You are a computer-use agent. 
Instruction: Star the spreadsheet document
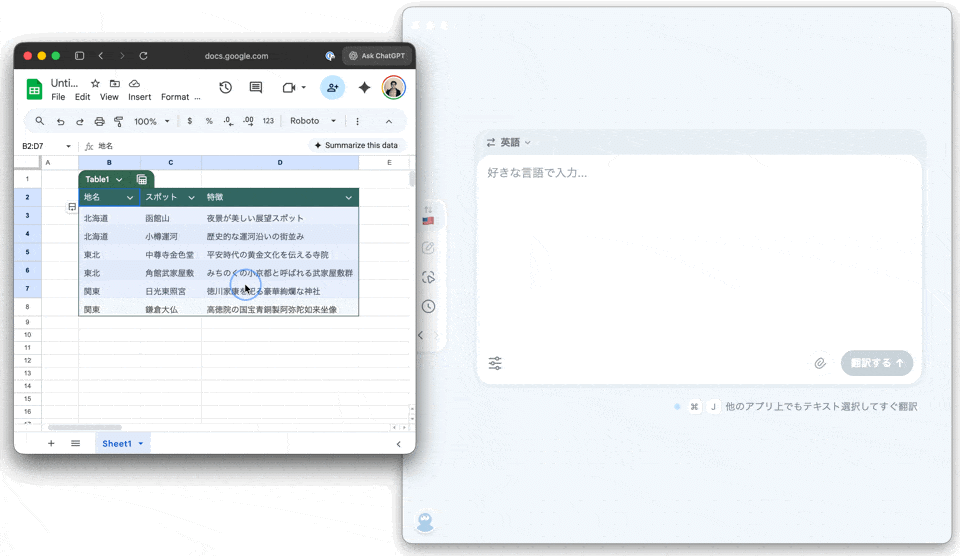coord(95,83)
